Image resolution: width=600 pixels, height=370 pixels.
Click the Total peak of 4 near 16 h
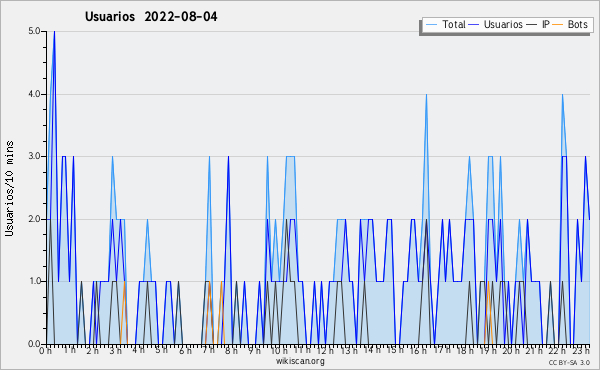(426, 95)
